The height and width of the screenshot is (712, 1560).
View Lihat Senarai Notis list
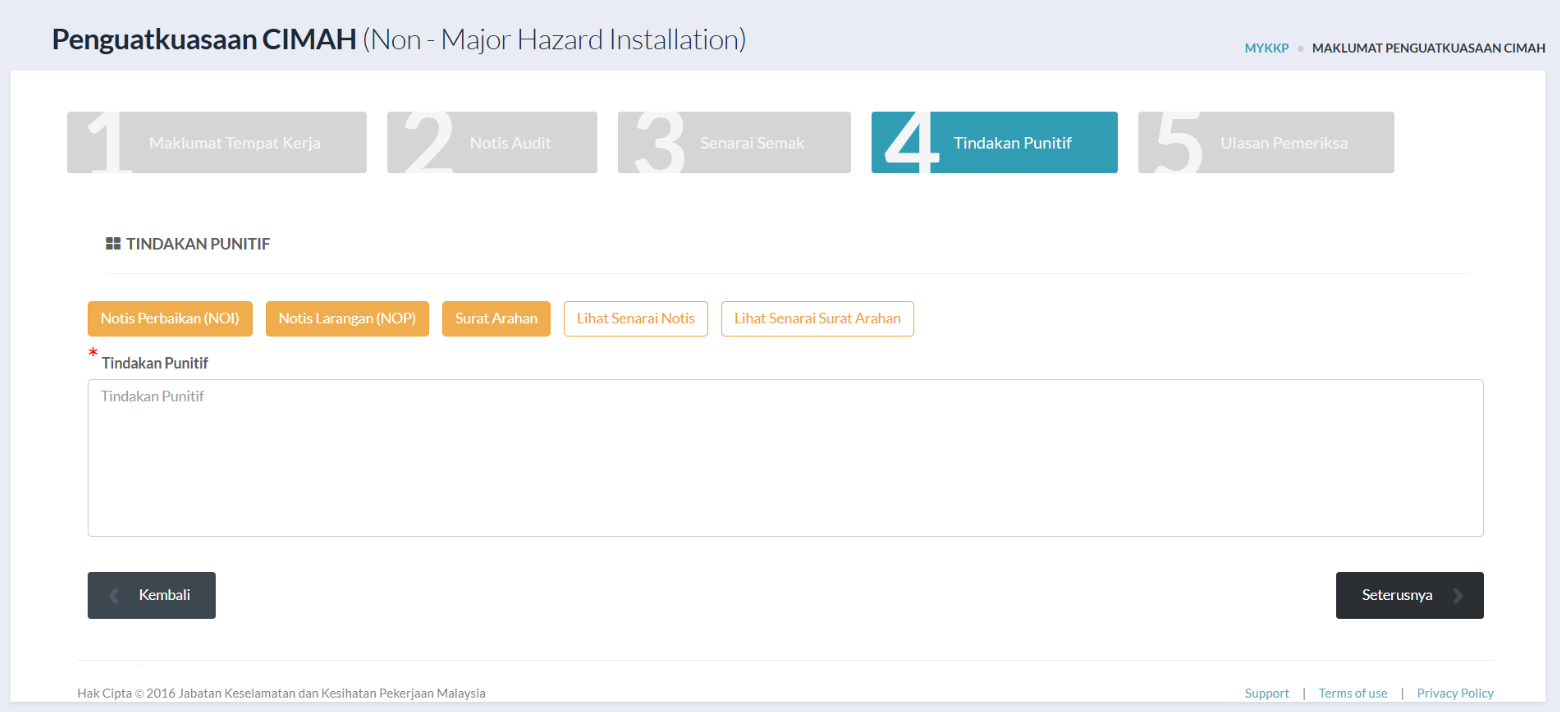click(636, 319)
